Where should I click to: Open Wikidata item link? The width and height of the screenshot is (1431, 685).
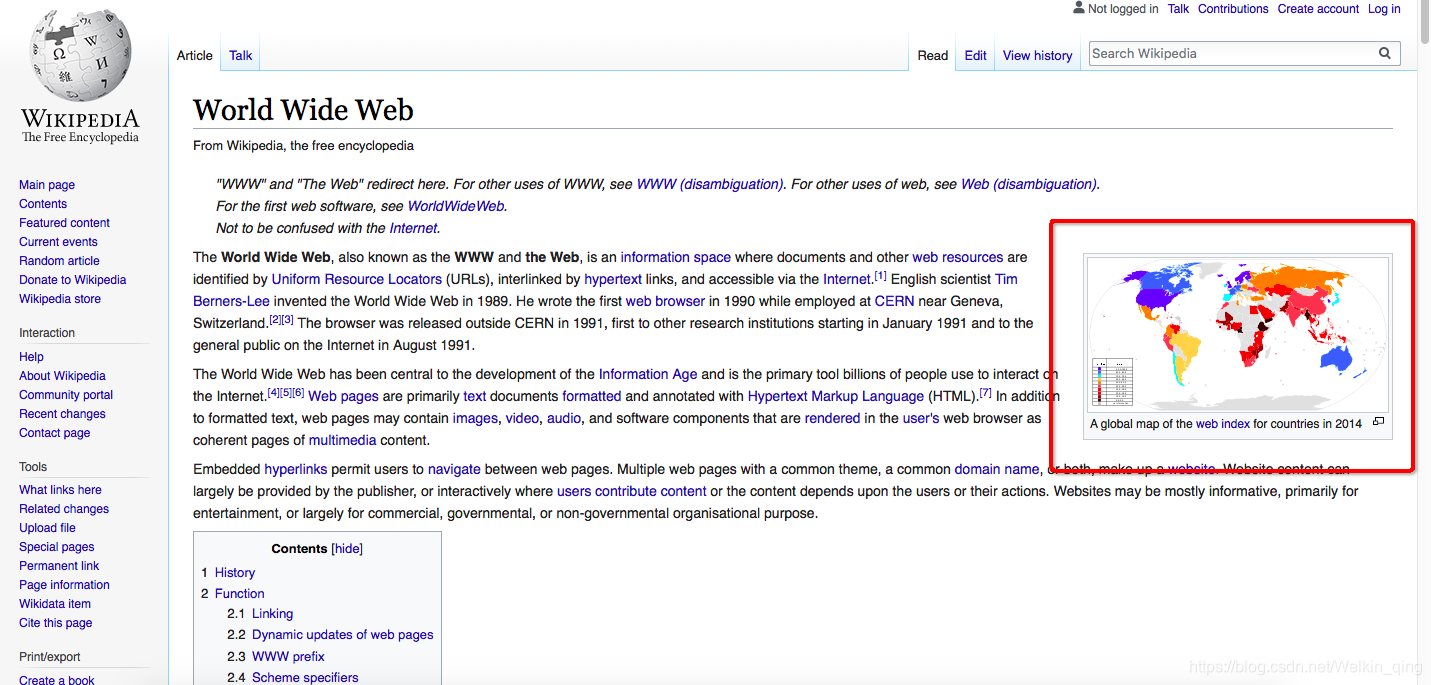(x=55, y=604)
